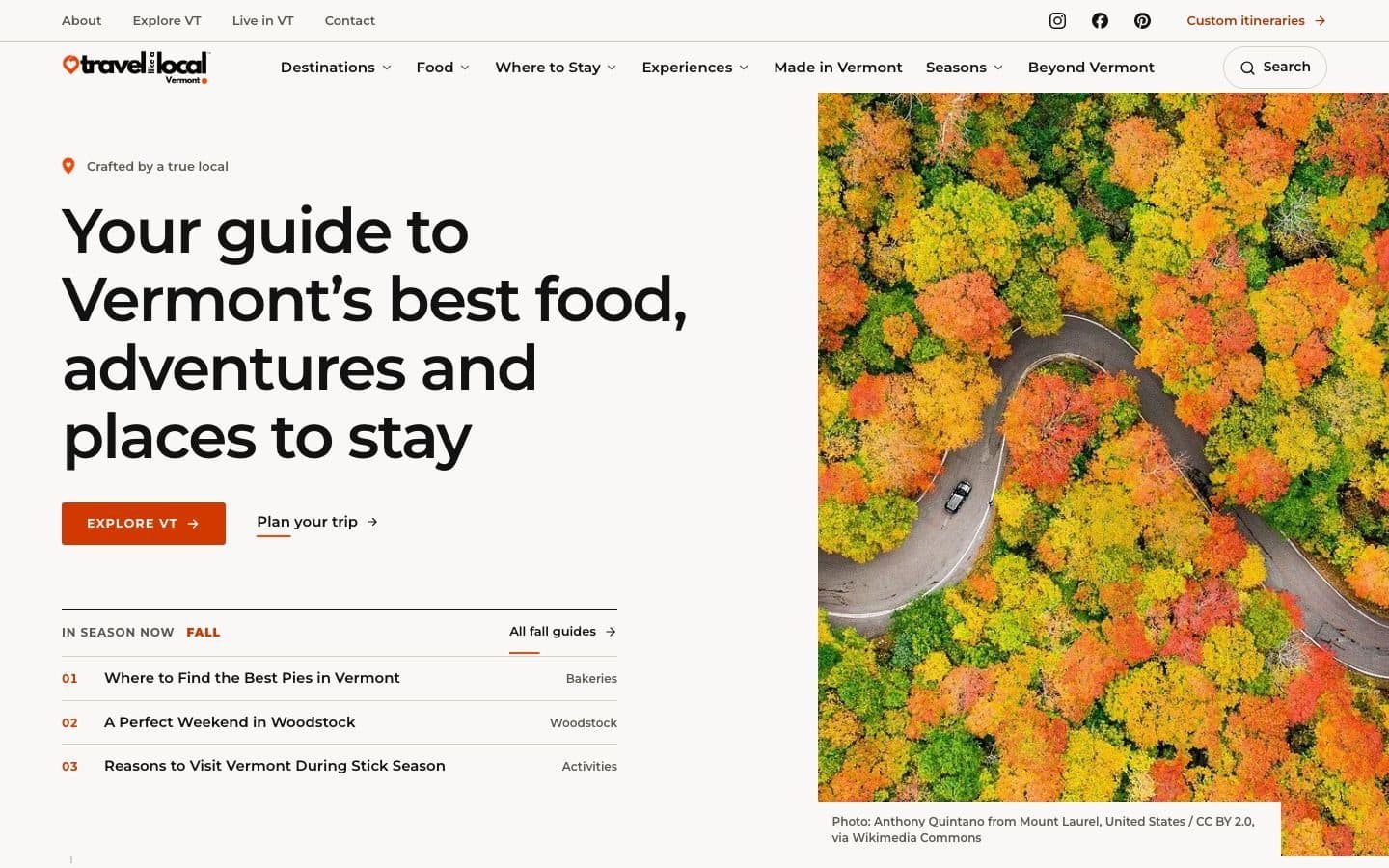Open the Beyond Vermont menu item
The image size is (1389, 868).
[x=1091, y=68]
